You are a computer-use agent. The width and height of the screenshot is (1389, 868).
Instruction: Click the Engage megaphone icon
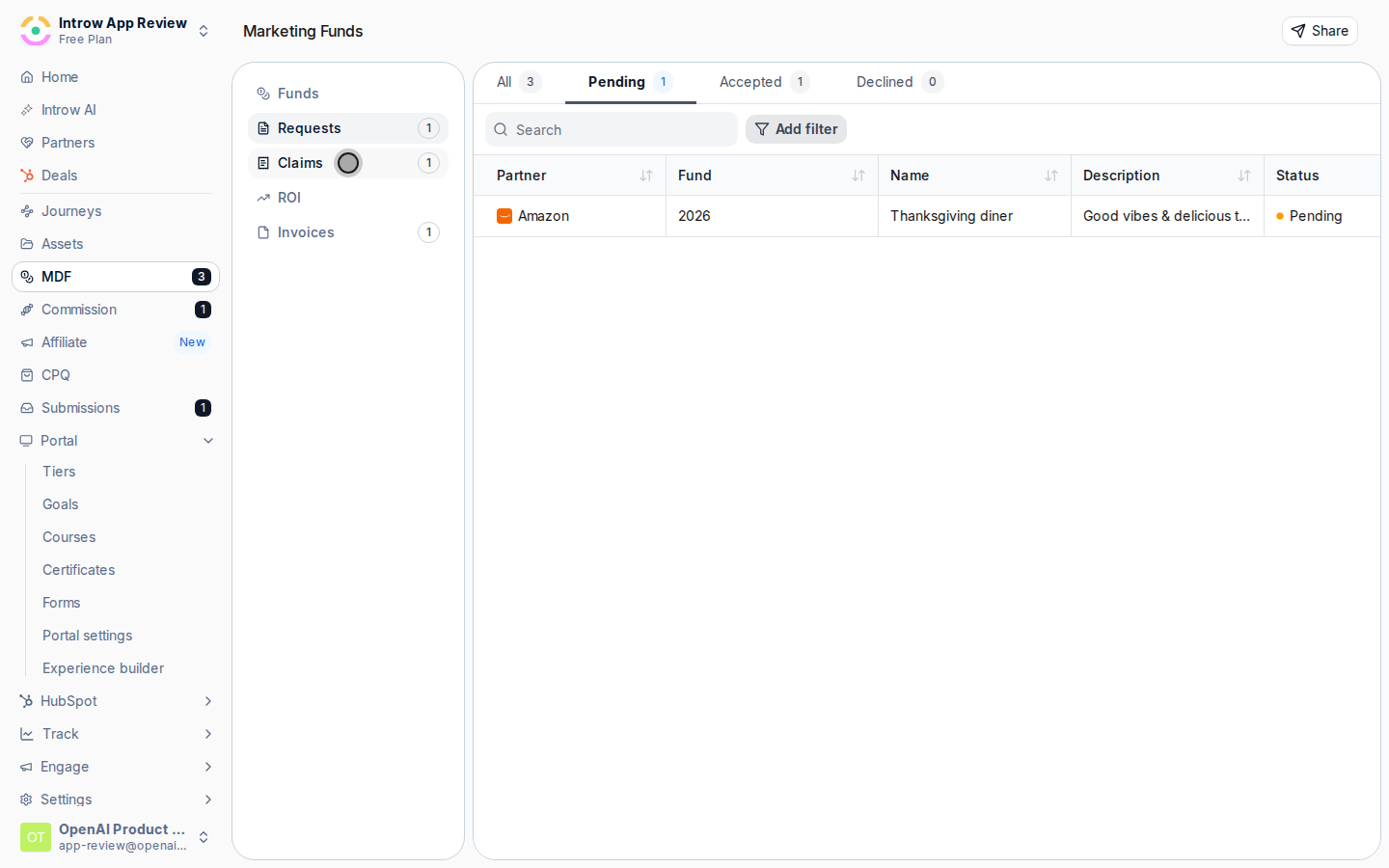(26, 767)
